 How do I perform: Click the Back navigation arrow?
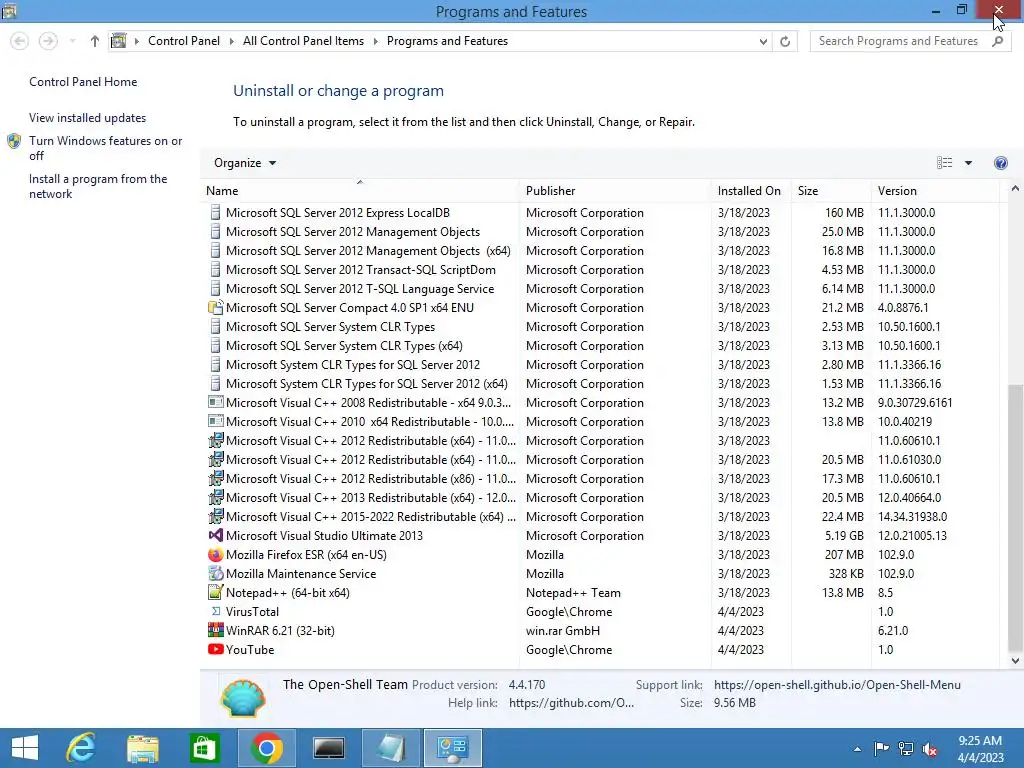20,41
